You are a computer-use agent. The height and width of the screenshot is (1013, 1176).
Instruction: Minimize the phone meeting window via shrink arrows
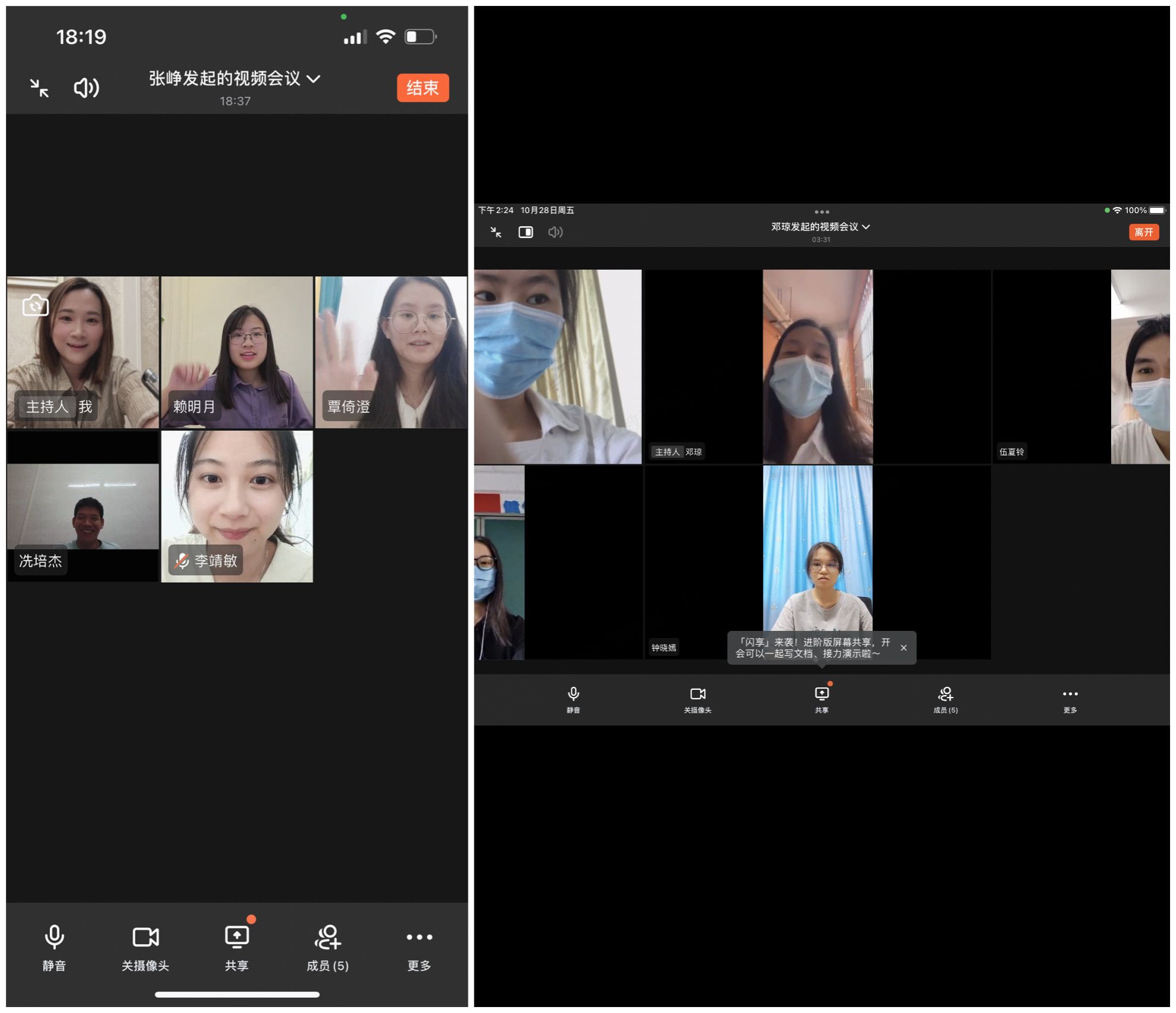point(39,88)
